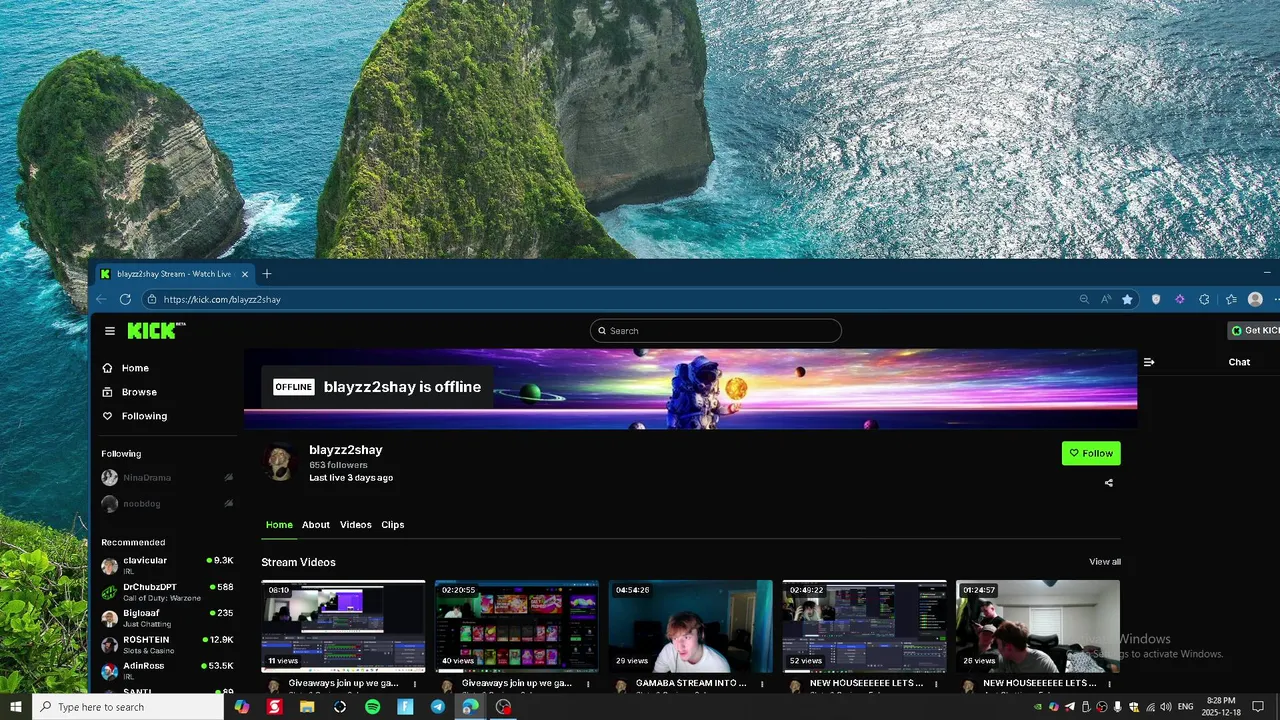Click the zoom-out magnifier in address bar

[1084, 299]
